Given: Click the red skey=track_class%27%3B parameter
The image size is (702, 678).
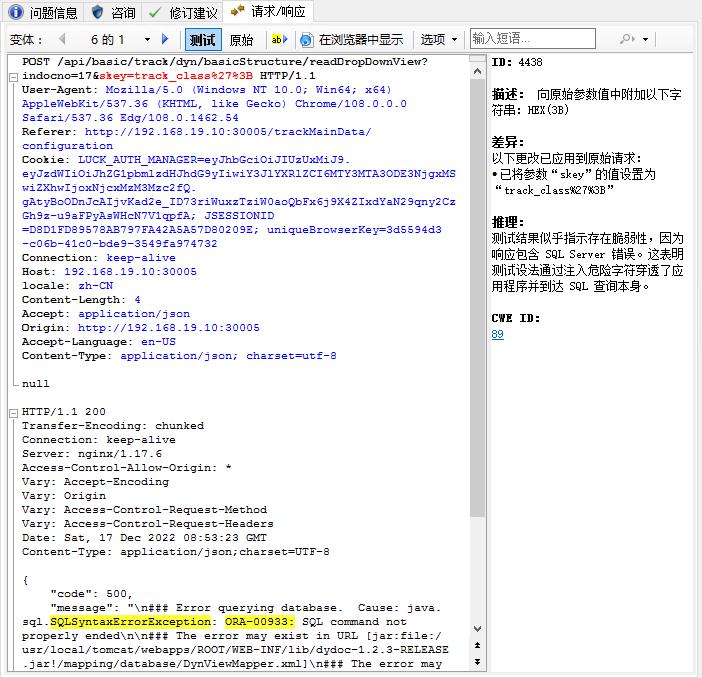Looking at the screenshot, I should [176, 76].
